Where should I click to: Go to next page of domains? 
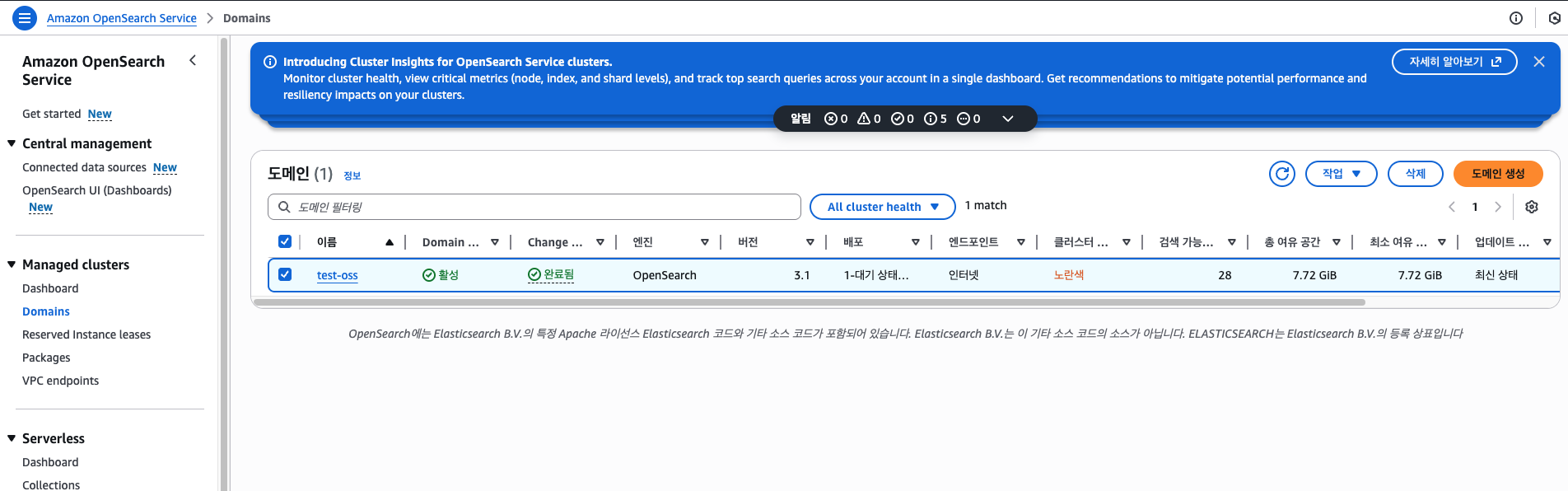pyautogui.click(x=1498, y=207)
